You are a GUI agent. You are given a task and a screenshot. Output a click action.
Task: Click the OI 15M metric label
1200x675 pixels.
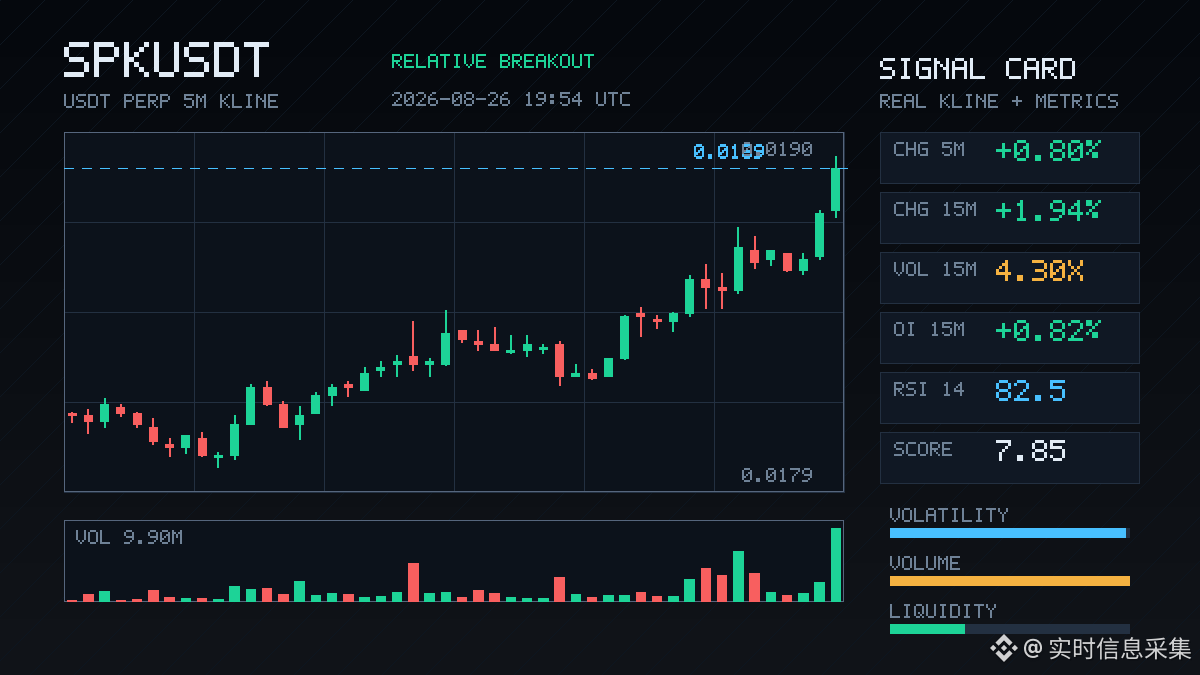(x=929, y=330)
